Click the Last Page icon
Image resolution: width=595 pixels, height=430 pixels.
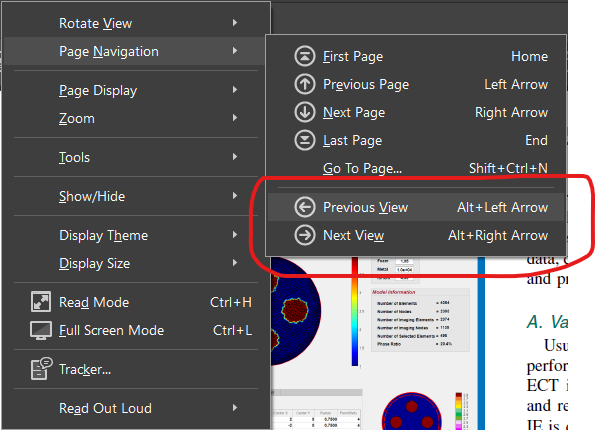pyautogui.click(x=305, y=140)
